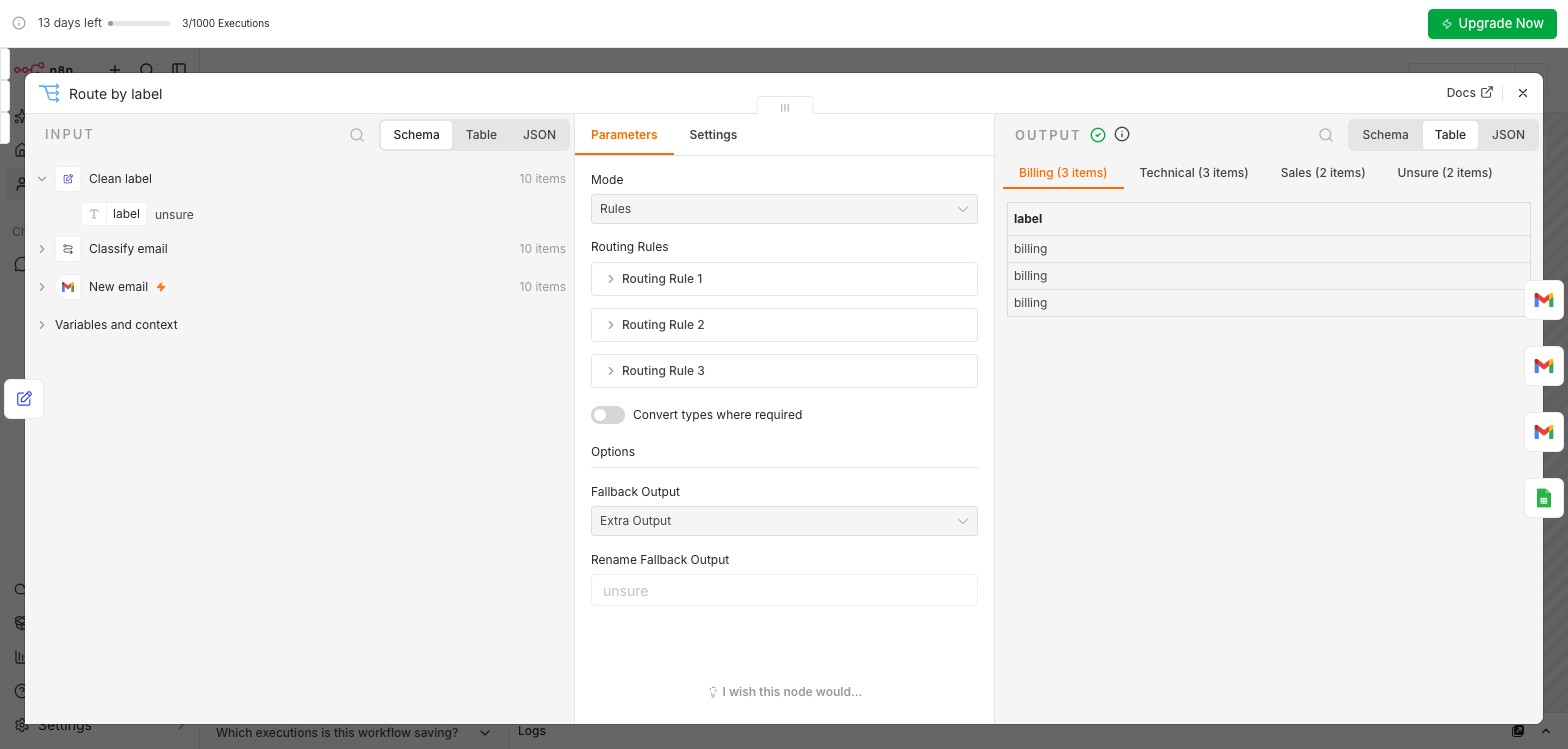Click the trial info icon
The image size is (1568, 749).
(x=19, y=23)
